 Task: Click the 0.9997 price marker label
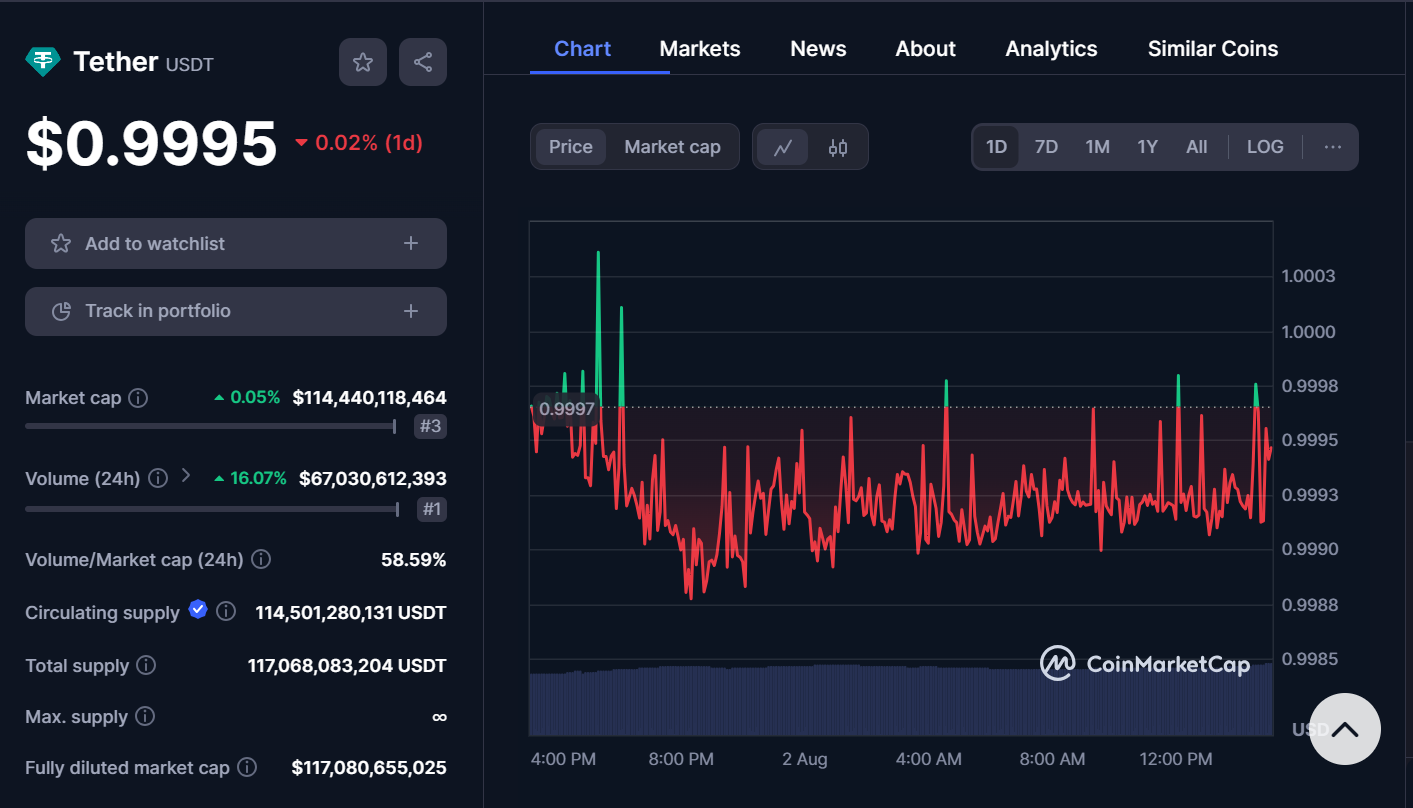click(566, 408)
